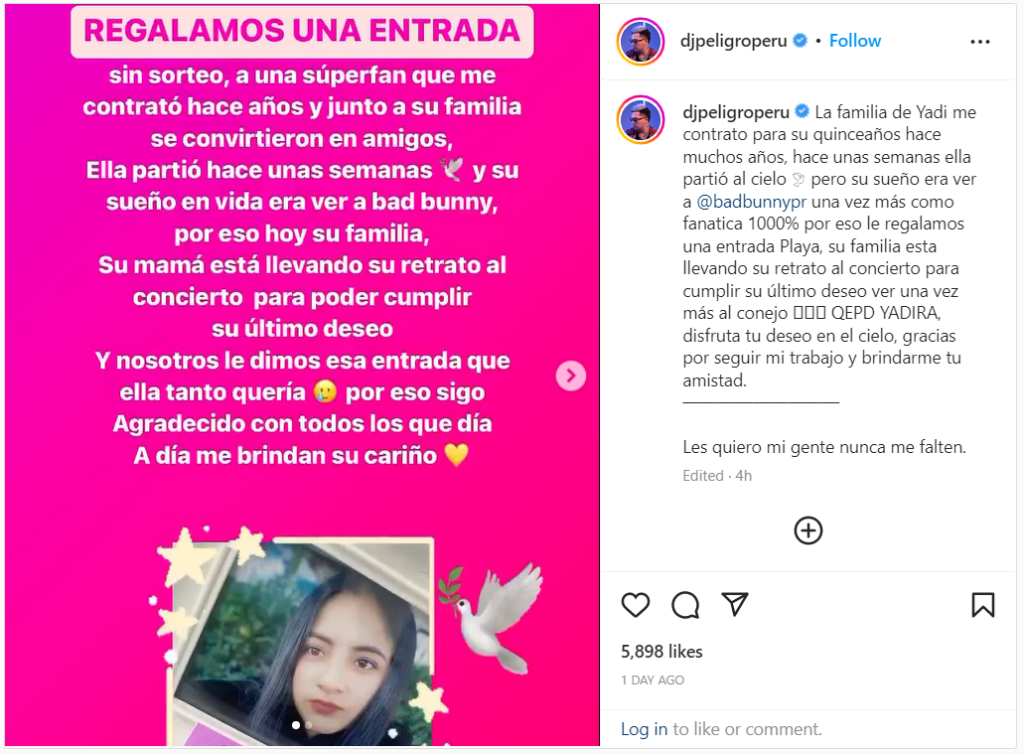Click the REGALAMOS UNA ENTRADA banner
The width and height of the screenshot is (1024, 755).
302,31
